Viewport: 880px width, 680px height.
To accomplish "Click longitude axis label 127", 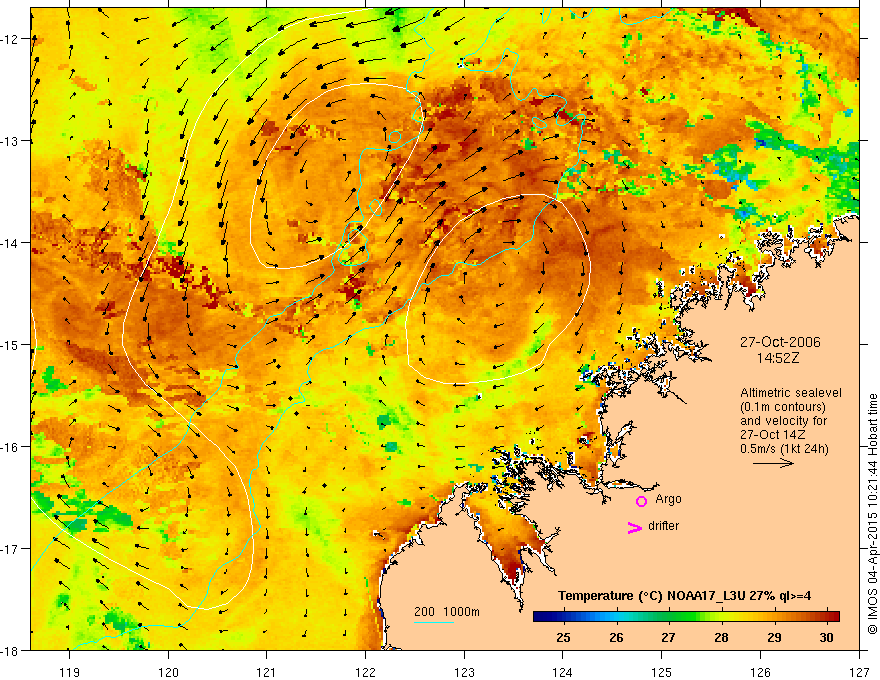I will point(859,672).
